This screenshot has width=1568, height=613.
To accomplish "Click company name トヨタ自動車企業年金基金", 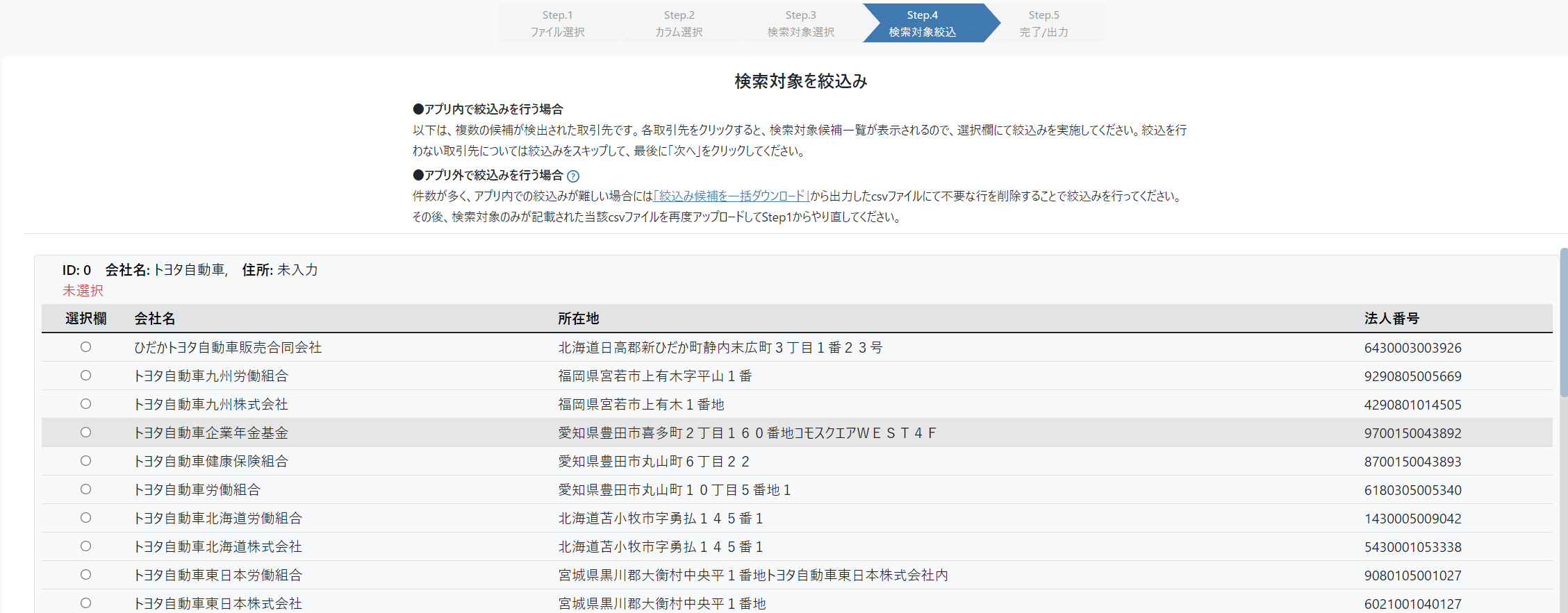I will pyautogui.click(x=211, y=433).
